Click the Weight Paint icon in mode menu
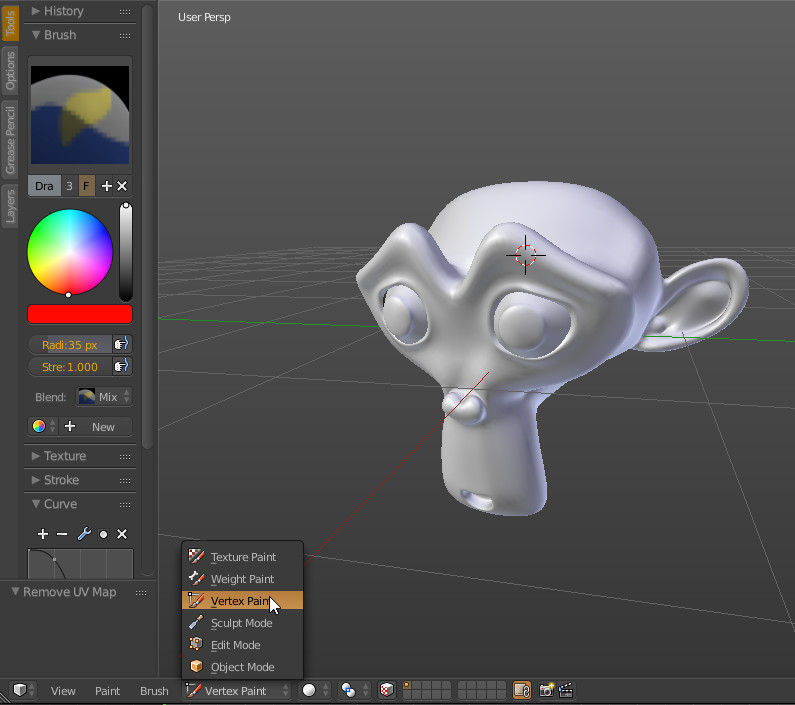Viewport: 795px width, 705px height. coord(196,578)
